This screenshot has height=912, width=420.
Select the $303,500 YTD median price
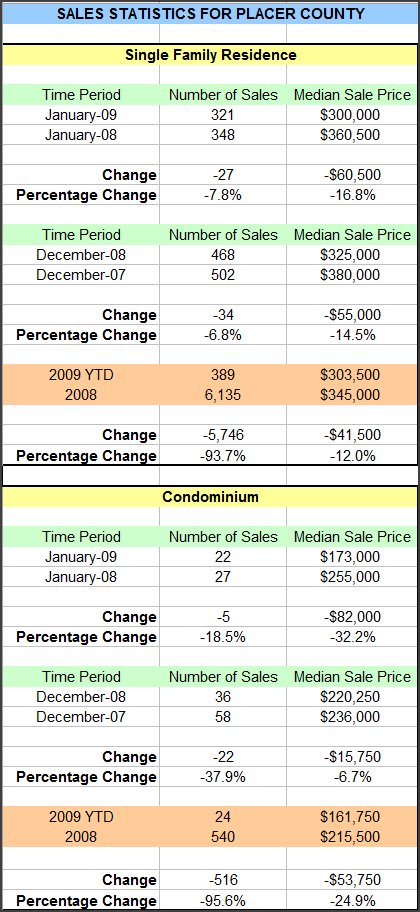pyautogui.click(x=351, y=375)
